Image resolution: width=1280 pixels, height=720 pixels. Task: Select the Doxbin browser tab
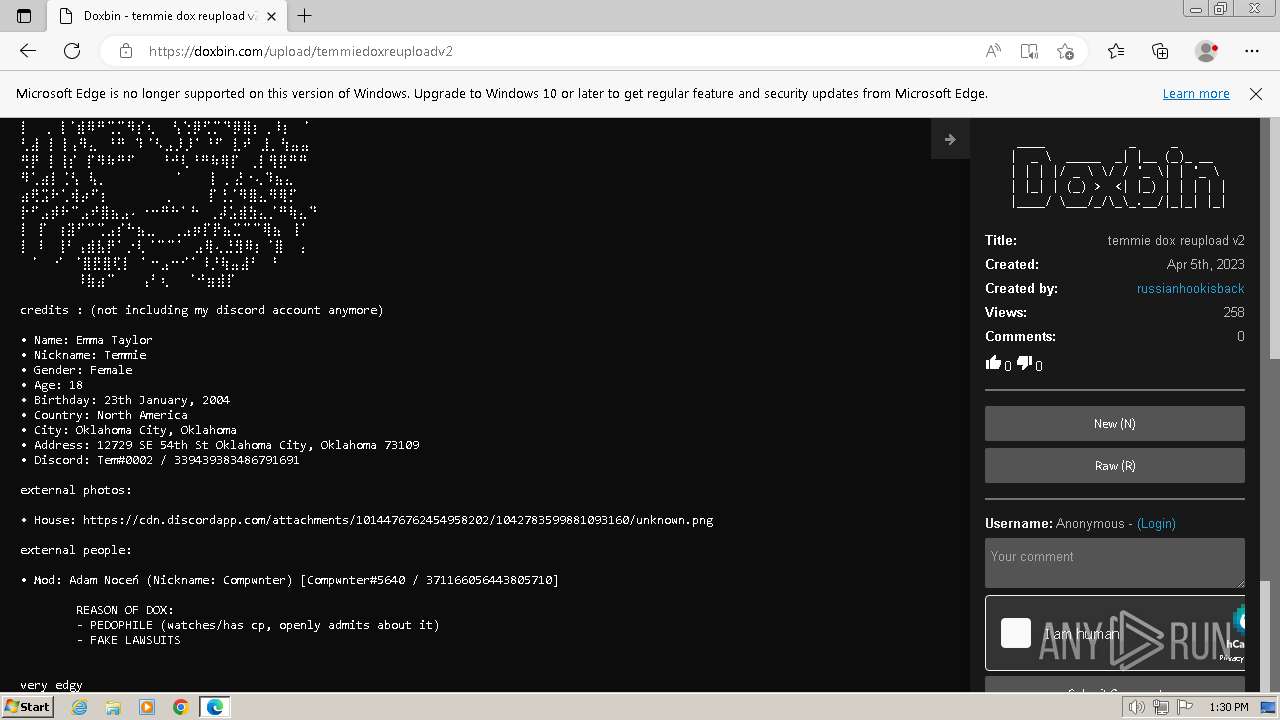pyautogui.click(x=166, y=16)
